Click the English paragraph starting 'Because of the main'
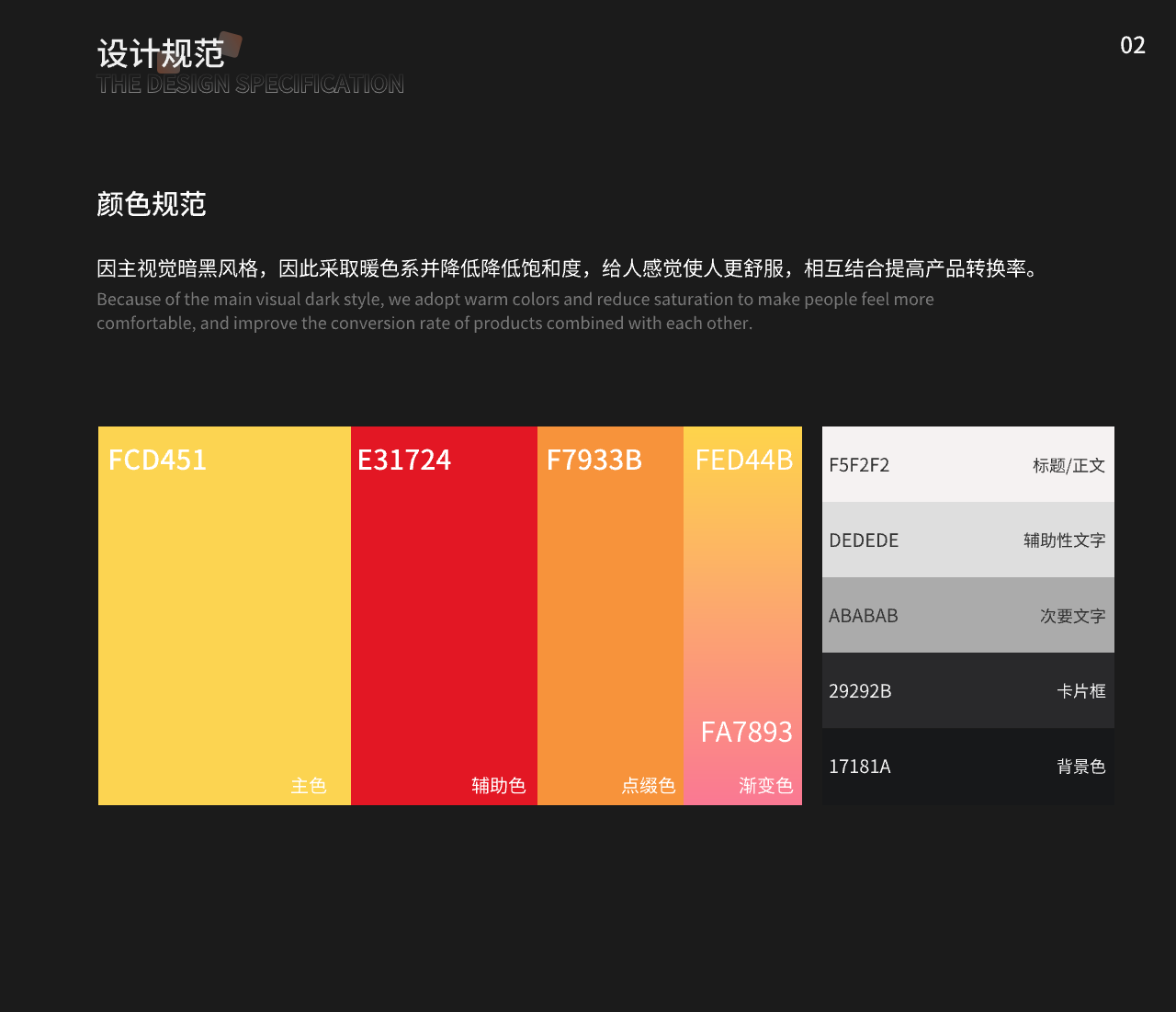Screen dimensions: 1176x1012 (x=515, y=311)
